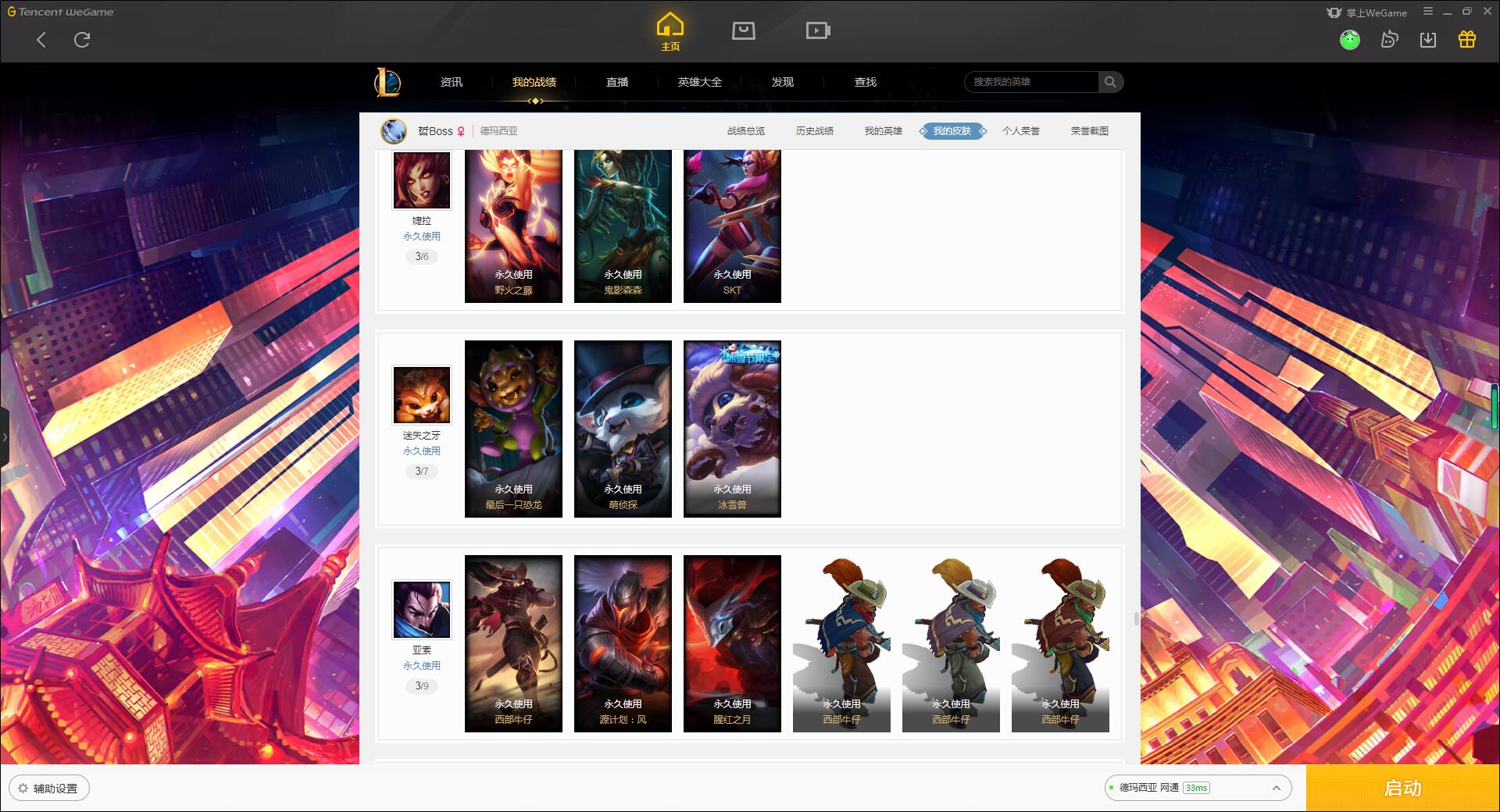
Task: Open 野火之藤 skin thumbnail
Action: pos(513,226)
